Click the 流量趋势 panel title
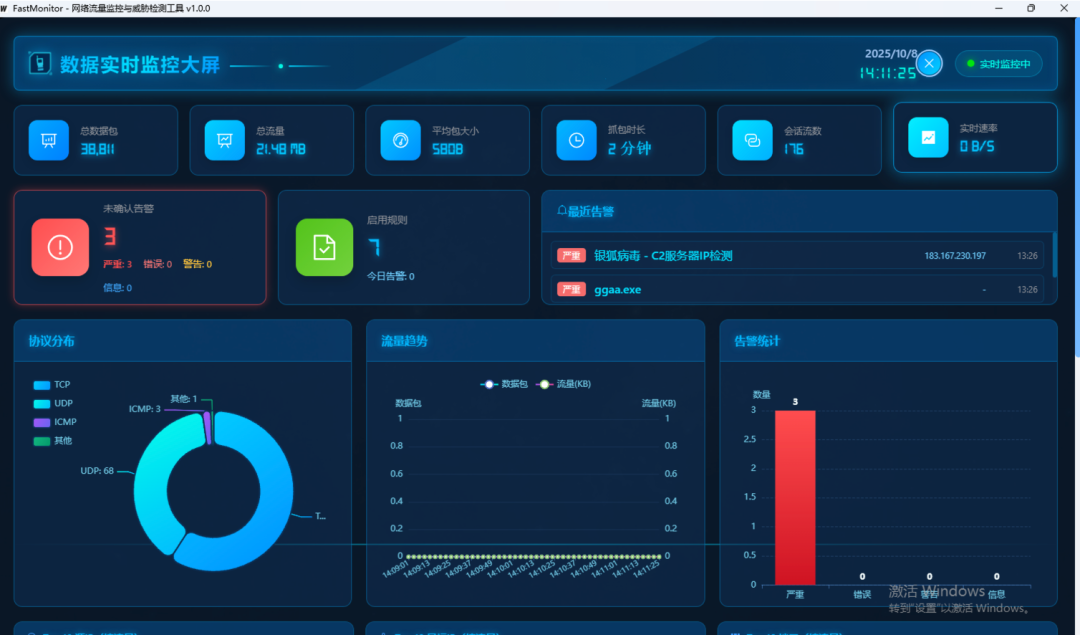Image resolution: width=1080 pixels, height=635 pixels. point(404,341)
